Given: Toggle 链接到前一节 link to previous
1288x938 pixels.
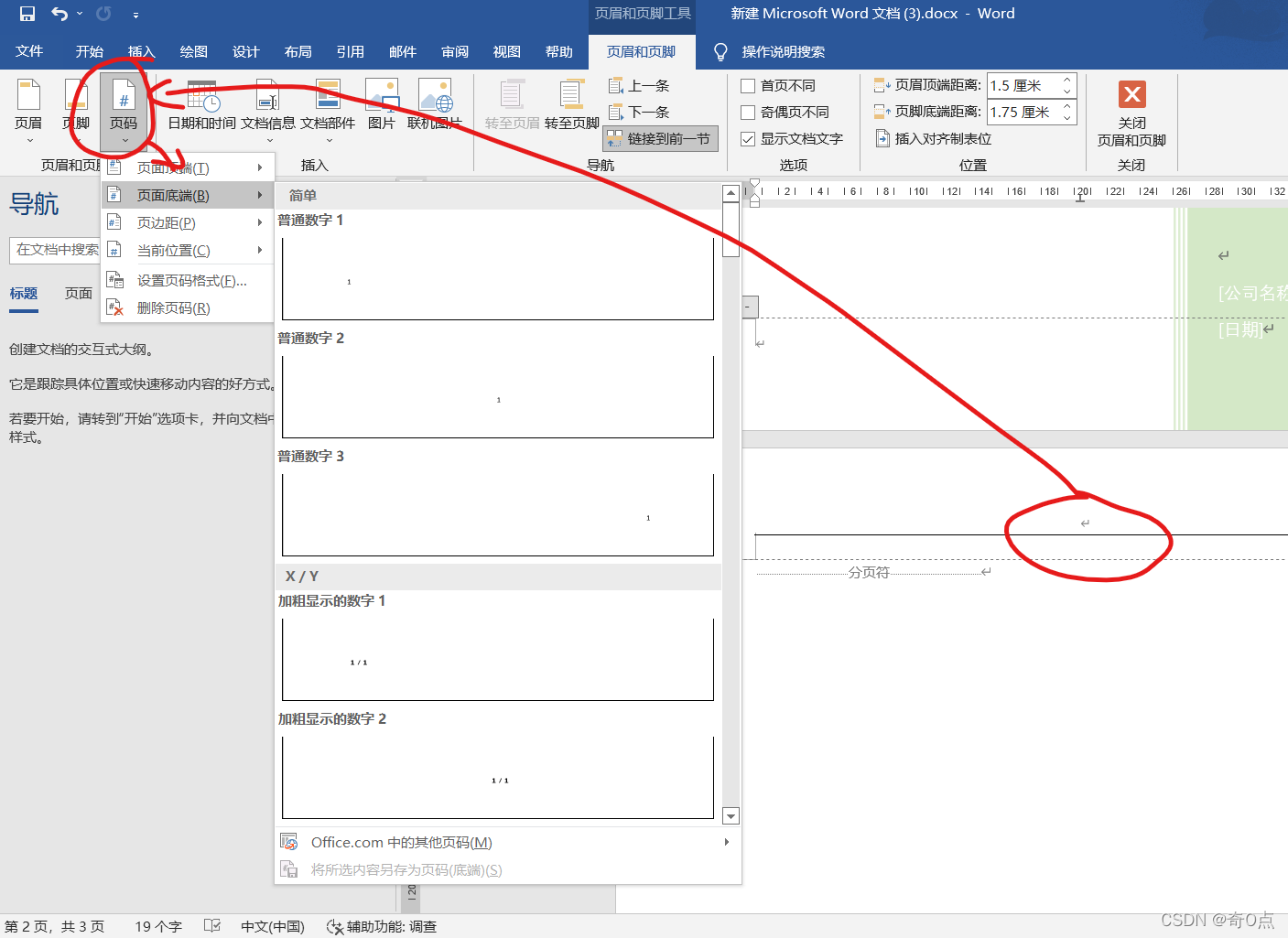Looking at the screenshot, I should click(x=661, y=139).
